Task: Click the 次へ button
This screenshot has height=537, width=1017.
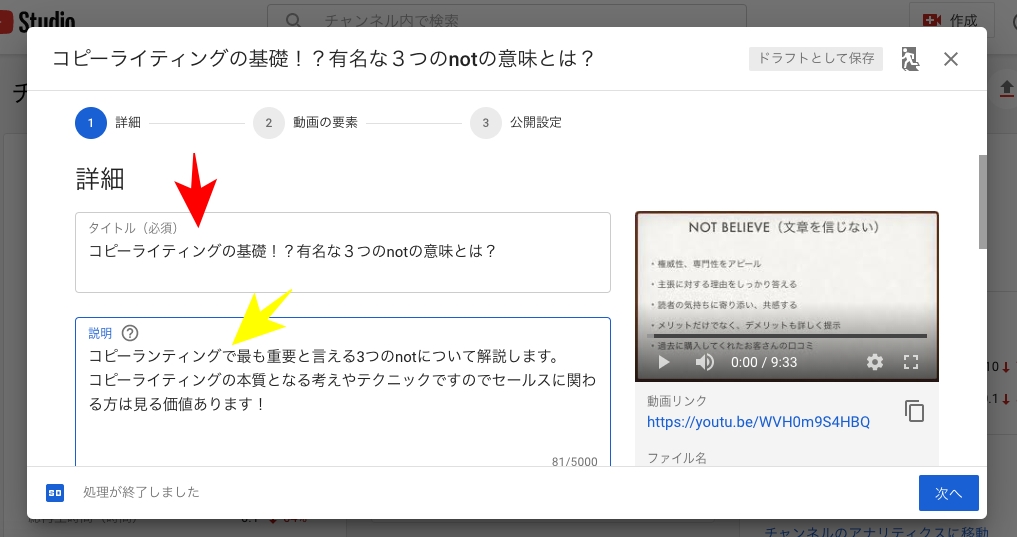Action: [948, 493]
